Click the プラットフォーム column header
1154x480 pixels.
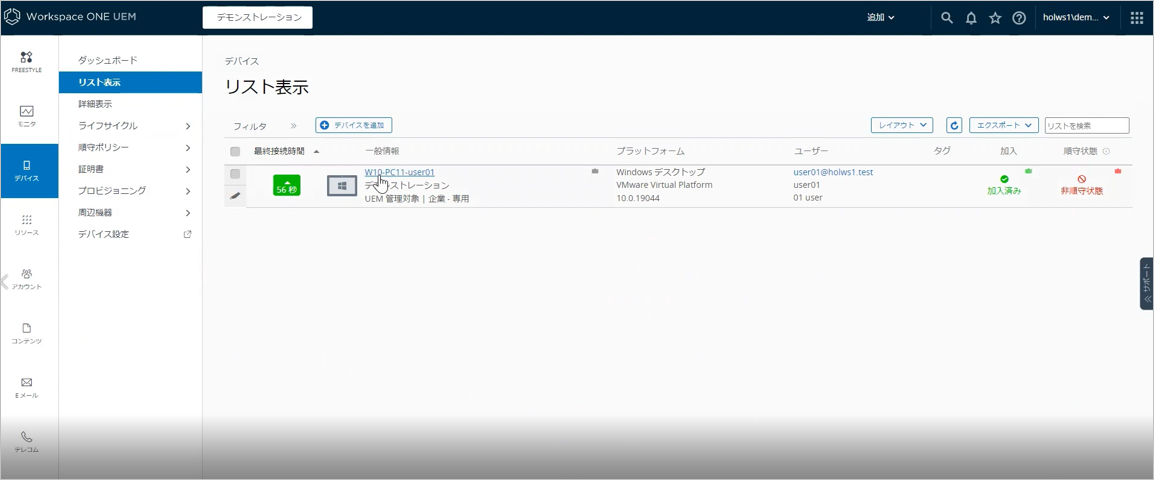pyautogui.click(x=651, y=151)
